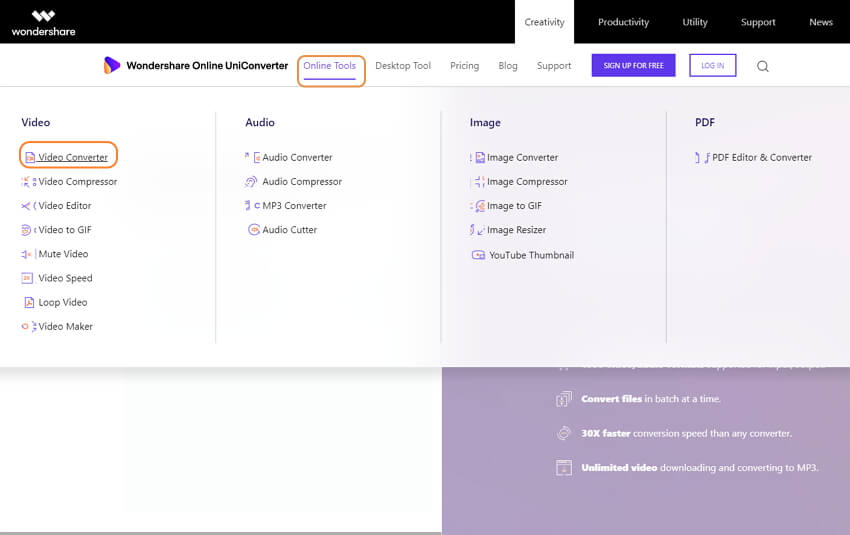
Task: Click the Audio Cutter icon
Action: coord(254,230)
